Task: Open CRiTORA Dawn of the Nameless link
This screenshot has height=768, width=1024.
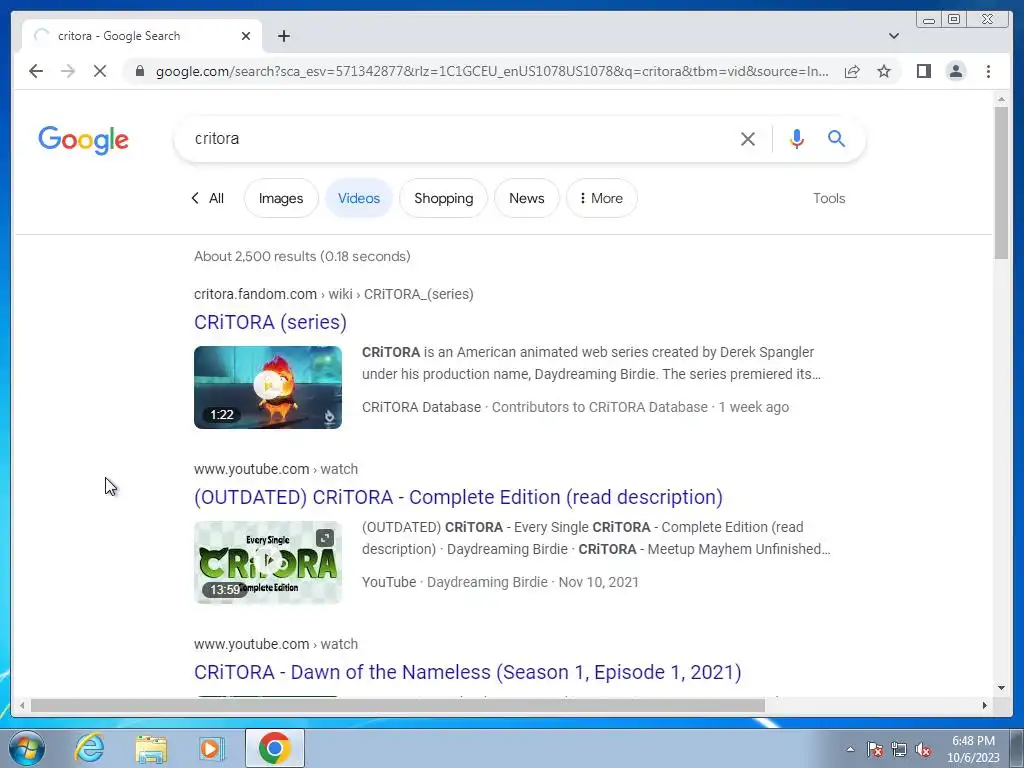Action: 468,672
